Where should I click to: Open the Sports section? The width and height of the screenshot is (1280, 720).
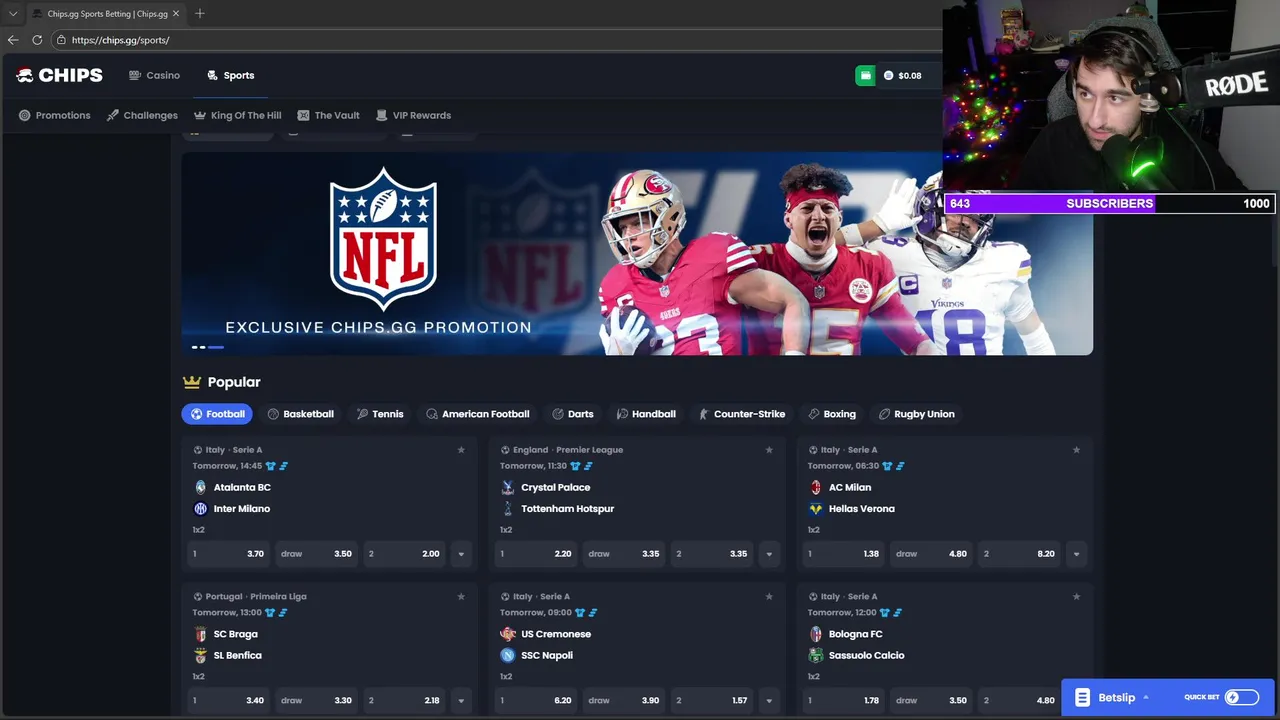pyautogui.click(x=230, y=75)
